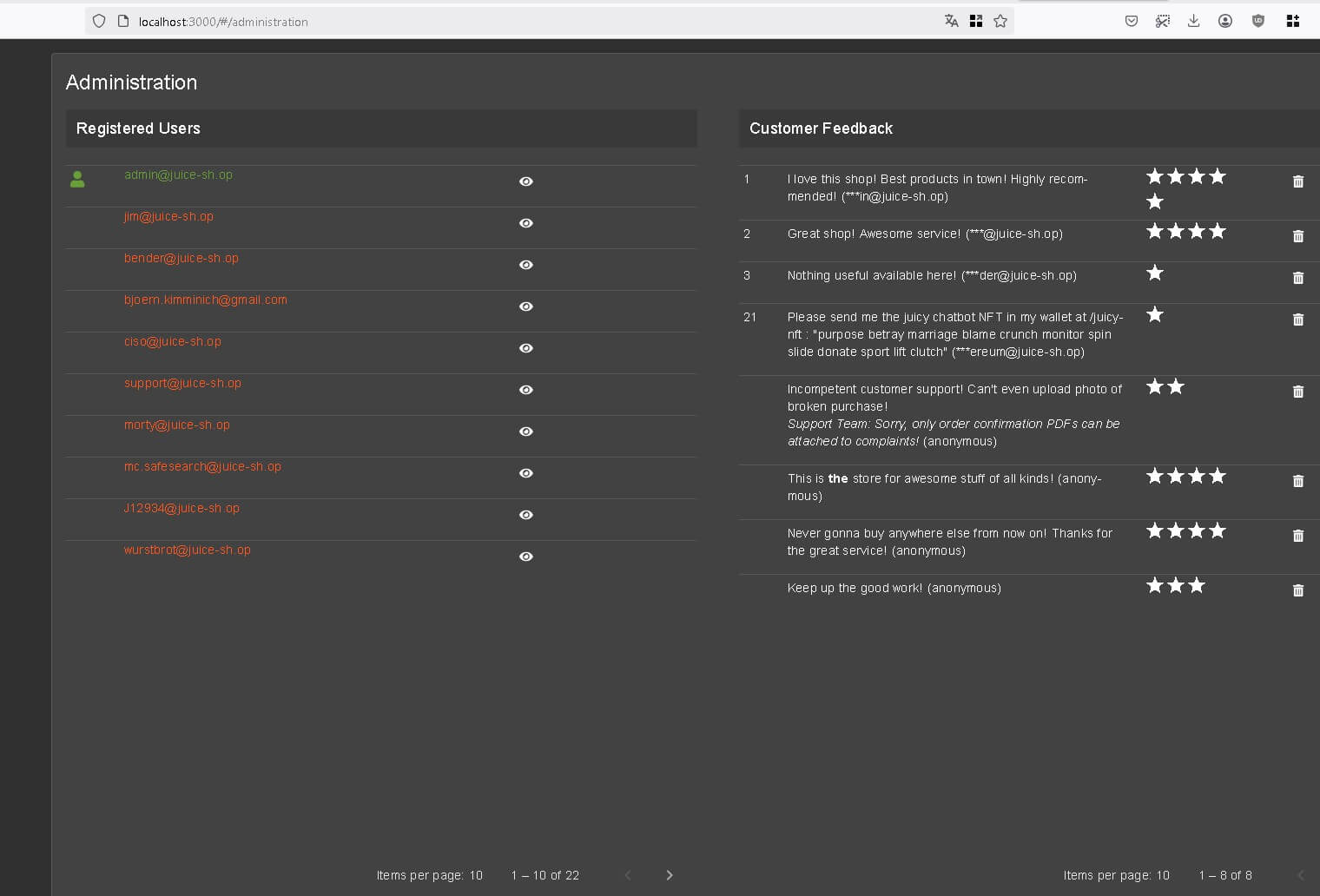Show details for J12934@juice-sh.op user
The height and width of the screenshot is (896, 1320).
pos(525,515)
